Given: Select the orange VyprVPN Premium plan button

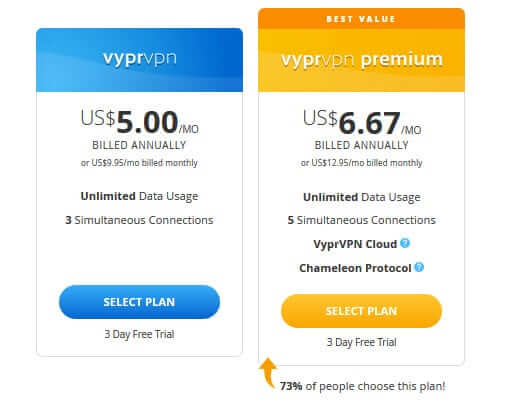Looking at the screenshot, I should pos(361,311).
